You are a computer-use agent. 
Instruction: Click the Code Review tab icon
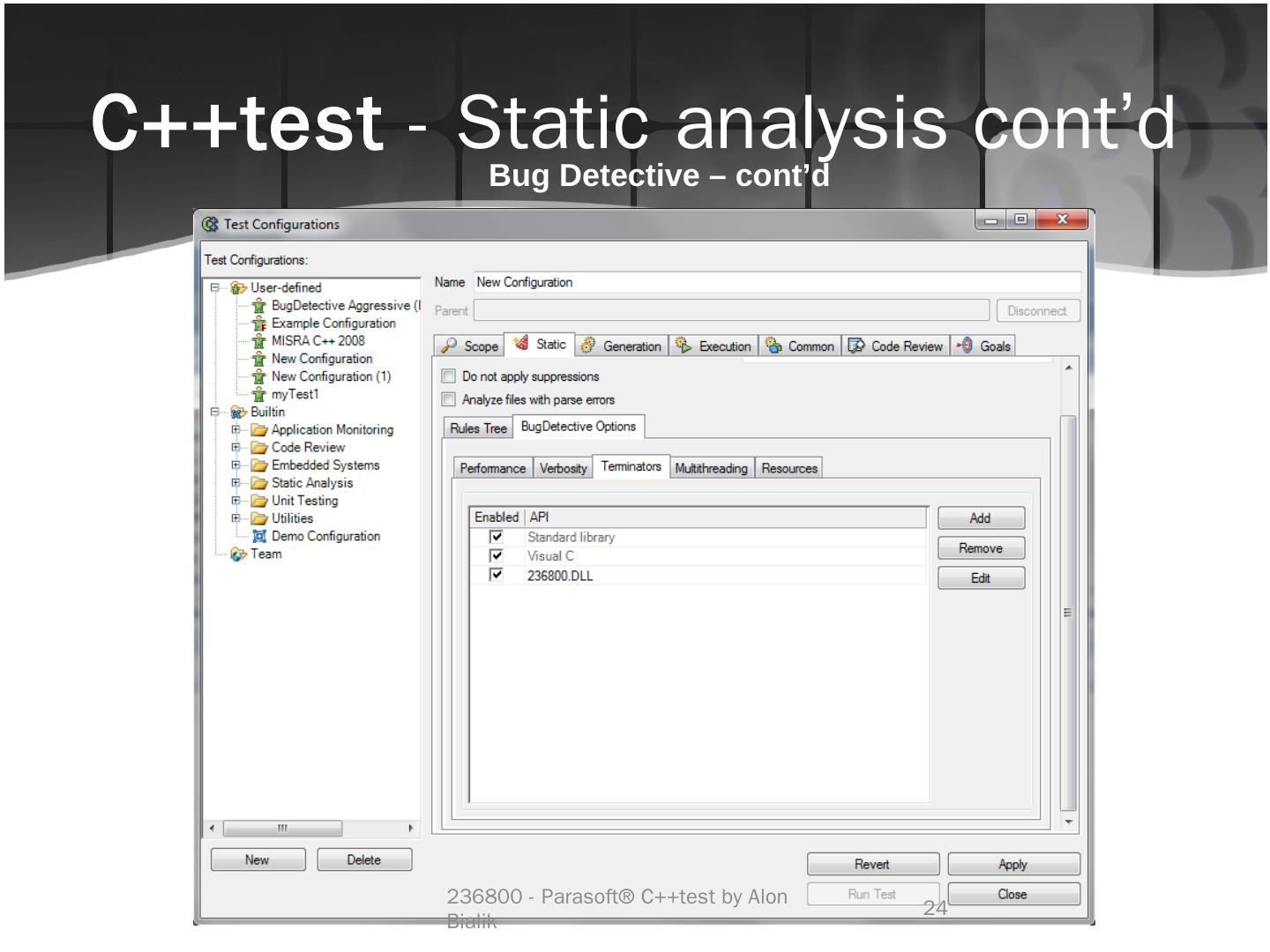pyautogui.click(x=855, y=346)
